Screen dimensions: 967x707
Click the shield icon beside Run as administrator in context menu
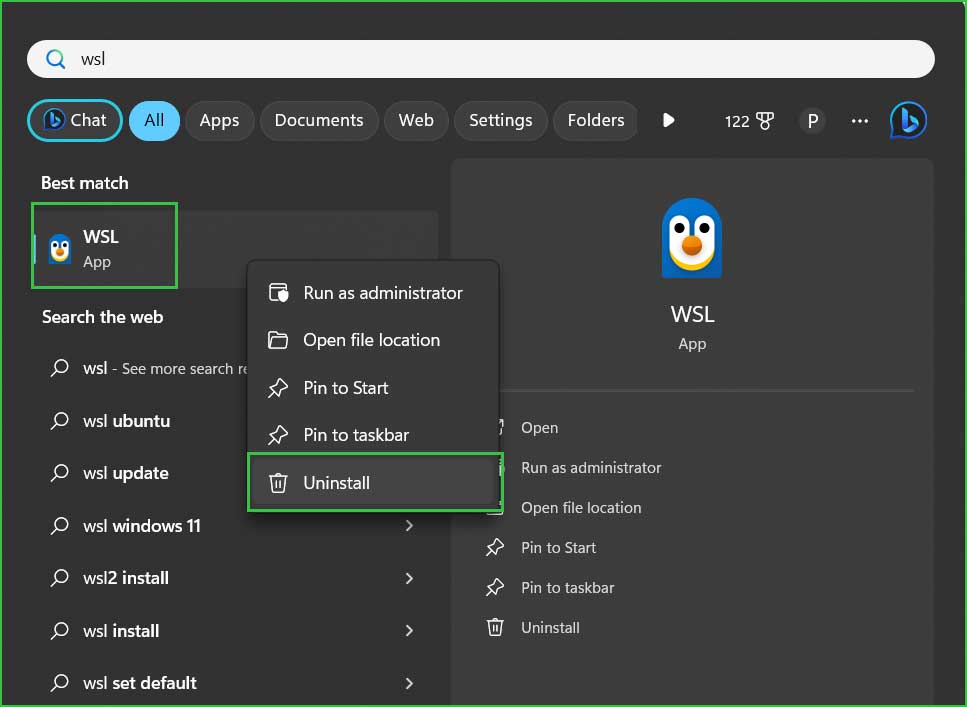[x=278, y=292]
